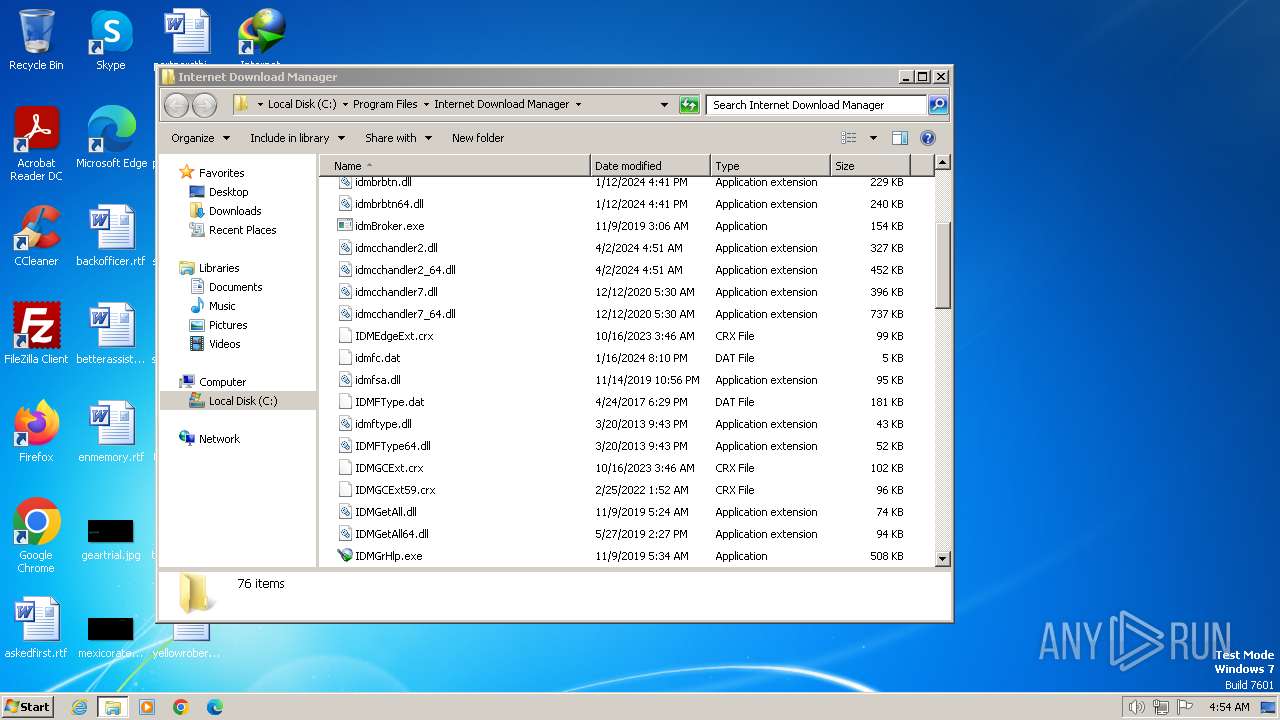Open the Explorer help question mark icon
Image resolution: width=1280 pixels, height=720 pixels.
(x=927, y=138)
